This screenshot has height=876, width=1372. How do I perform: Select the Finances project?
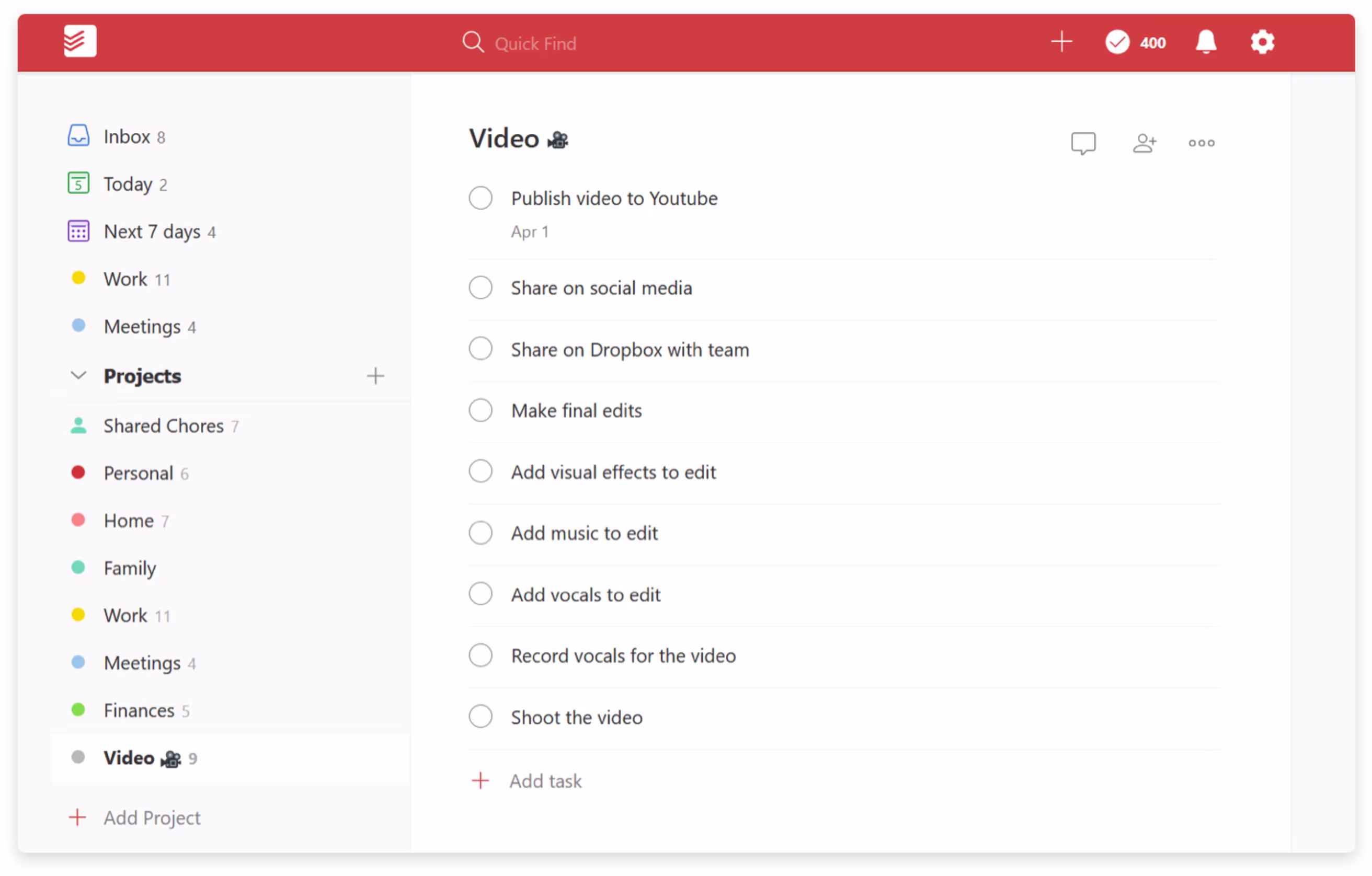(x=139, y=710)
